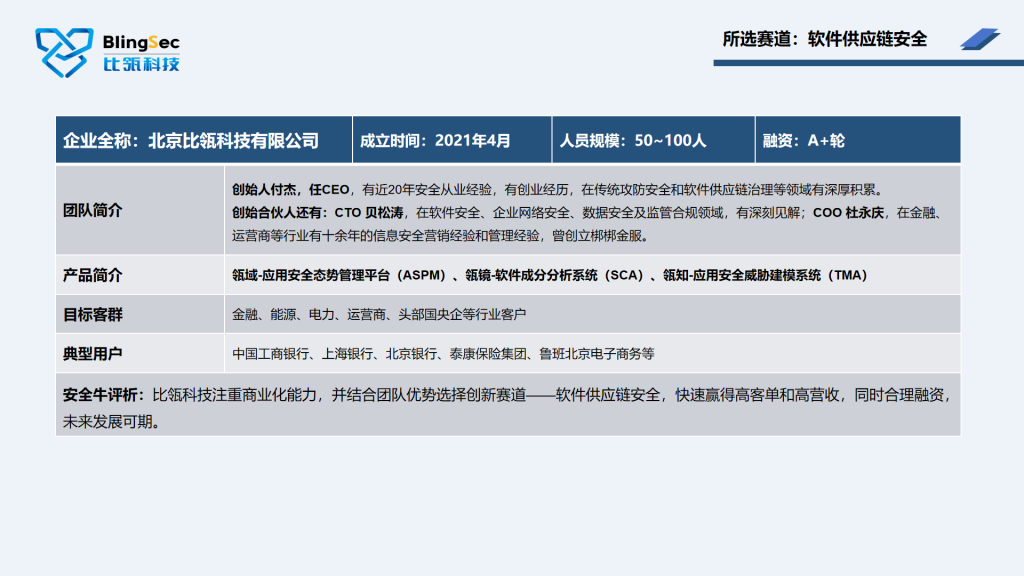This screenshot has height=576, width=1024.
Task: Click the 目标客群 row label
Action: pyautogui.click(x=92, y=315)
